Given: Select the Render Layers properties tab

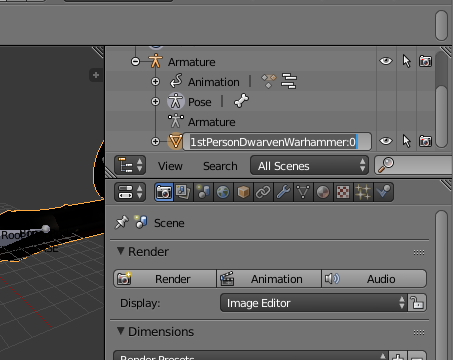Looking at the screenshot, I should [x=183, y=192].
